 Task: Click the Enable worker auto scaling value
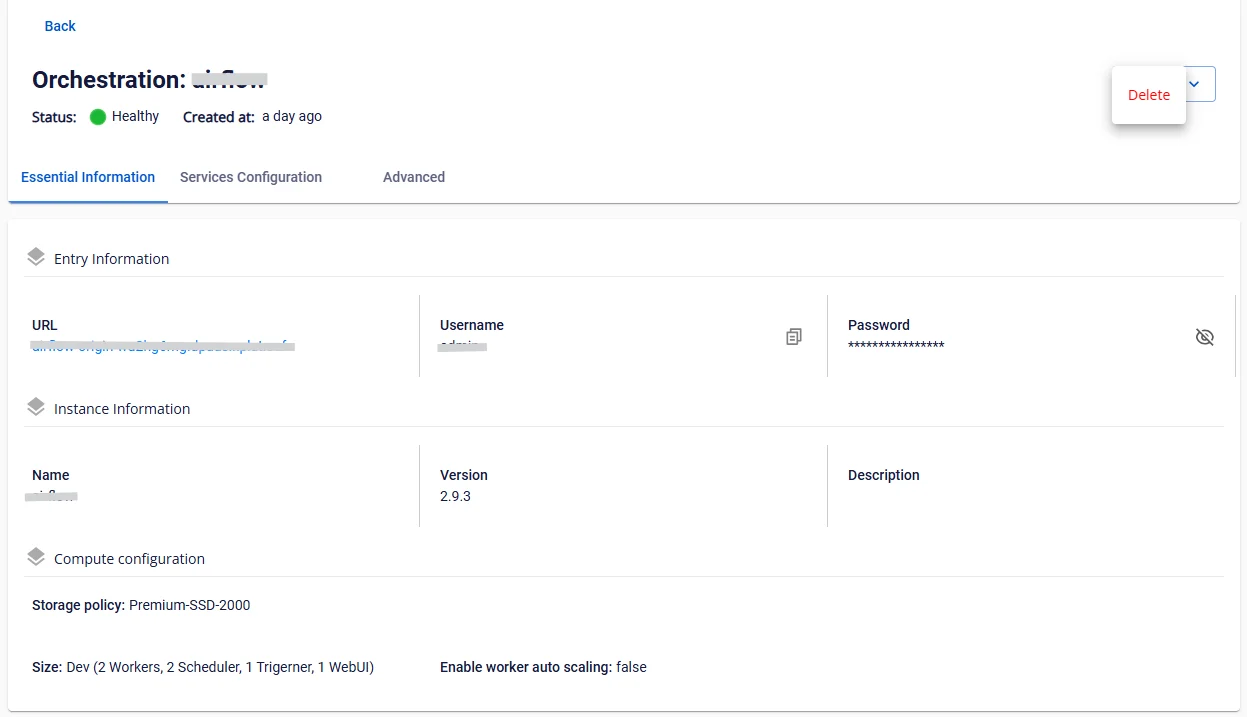(631, 667)
